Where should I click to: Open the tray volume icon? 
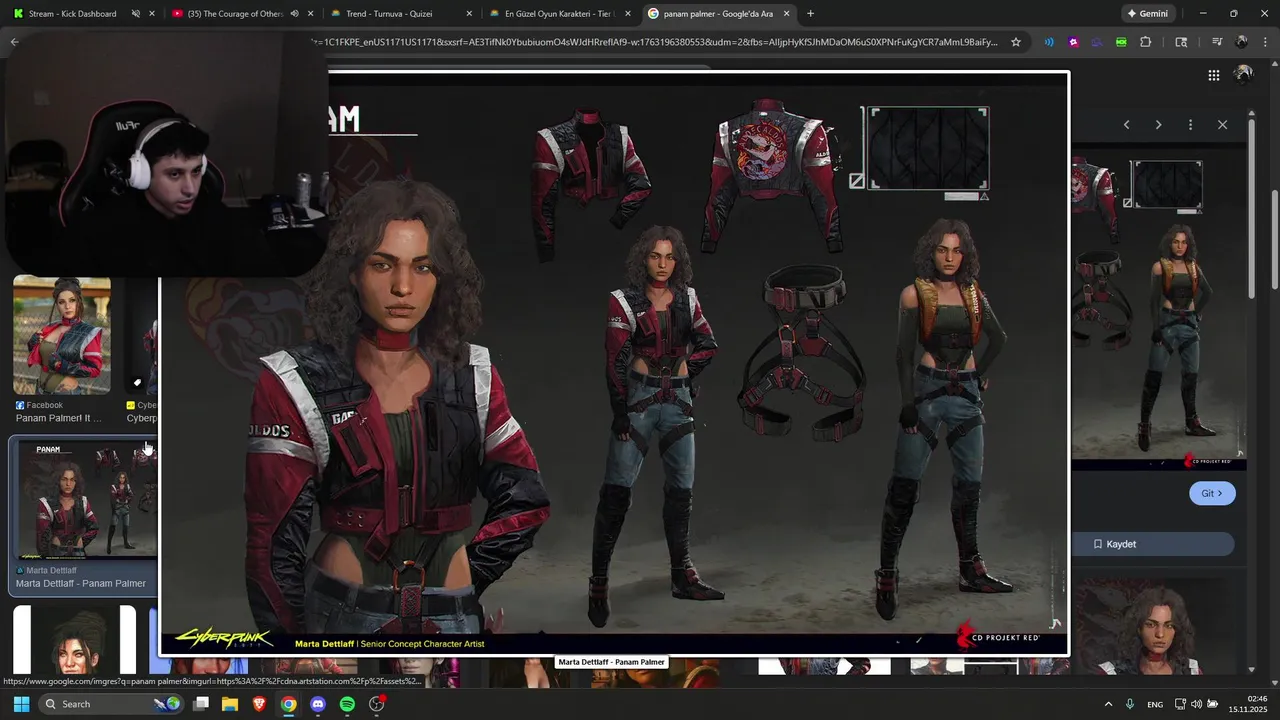tap(1197, 705)
